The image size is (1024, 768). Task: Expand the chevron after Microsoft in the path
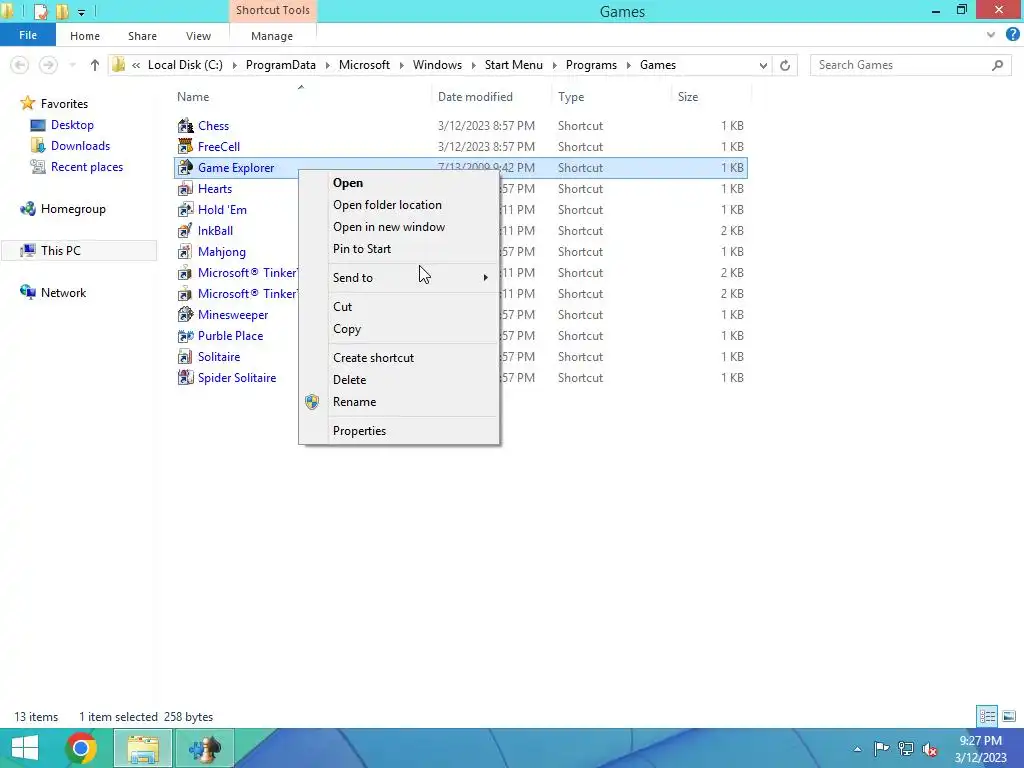coord(401,65)
